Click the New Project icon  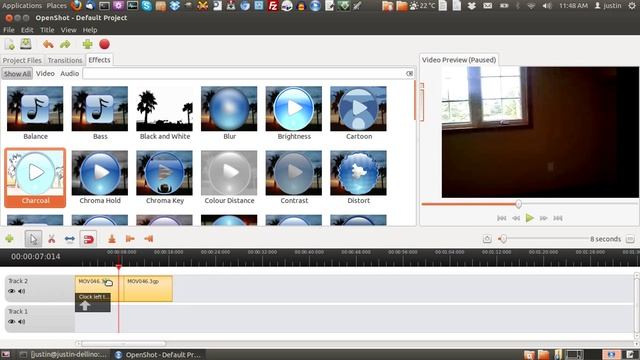tap(9, 44)
